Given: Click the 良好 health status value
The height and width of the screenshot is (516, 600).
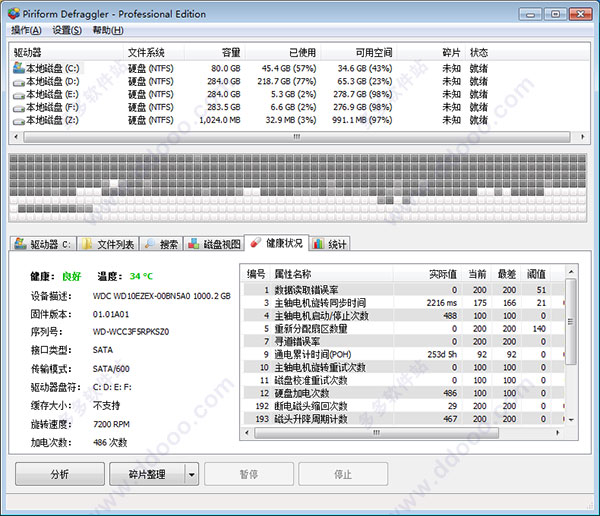Looking at the screenshot, I should click(x=72, y=276).
